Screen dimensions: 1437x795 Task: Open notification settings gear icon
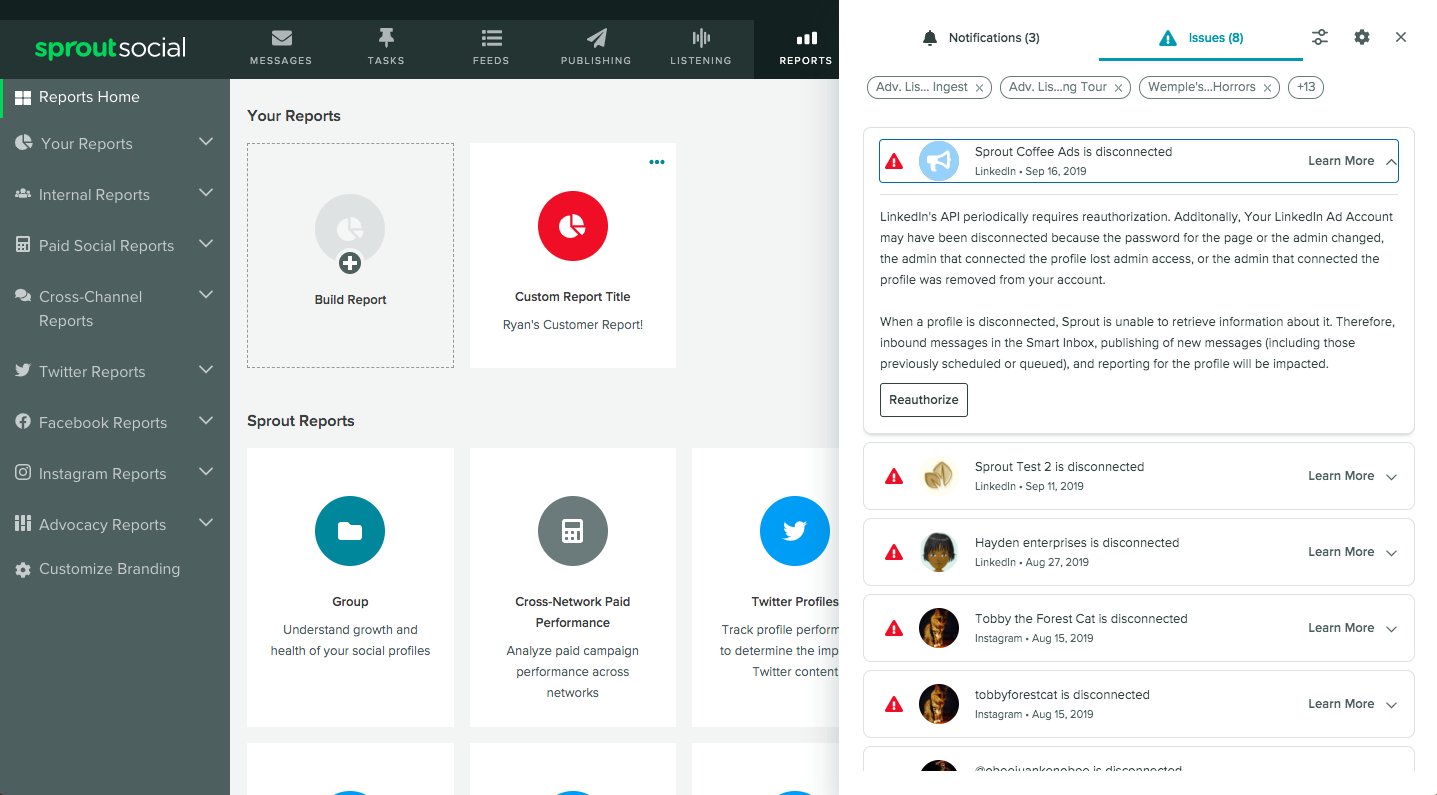(1362, 37)
